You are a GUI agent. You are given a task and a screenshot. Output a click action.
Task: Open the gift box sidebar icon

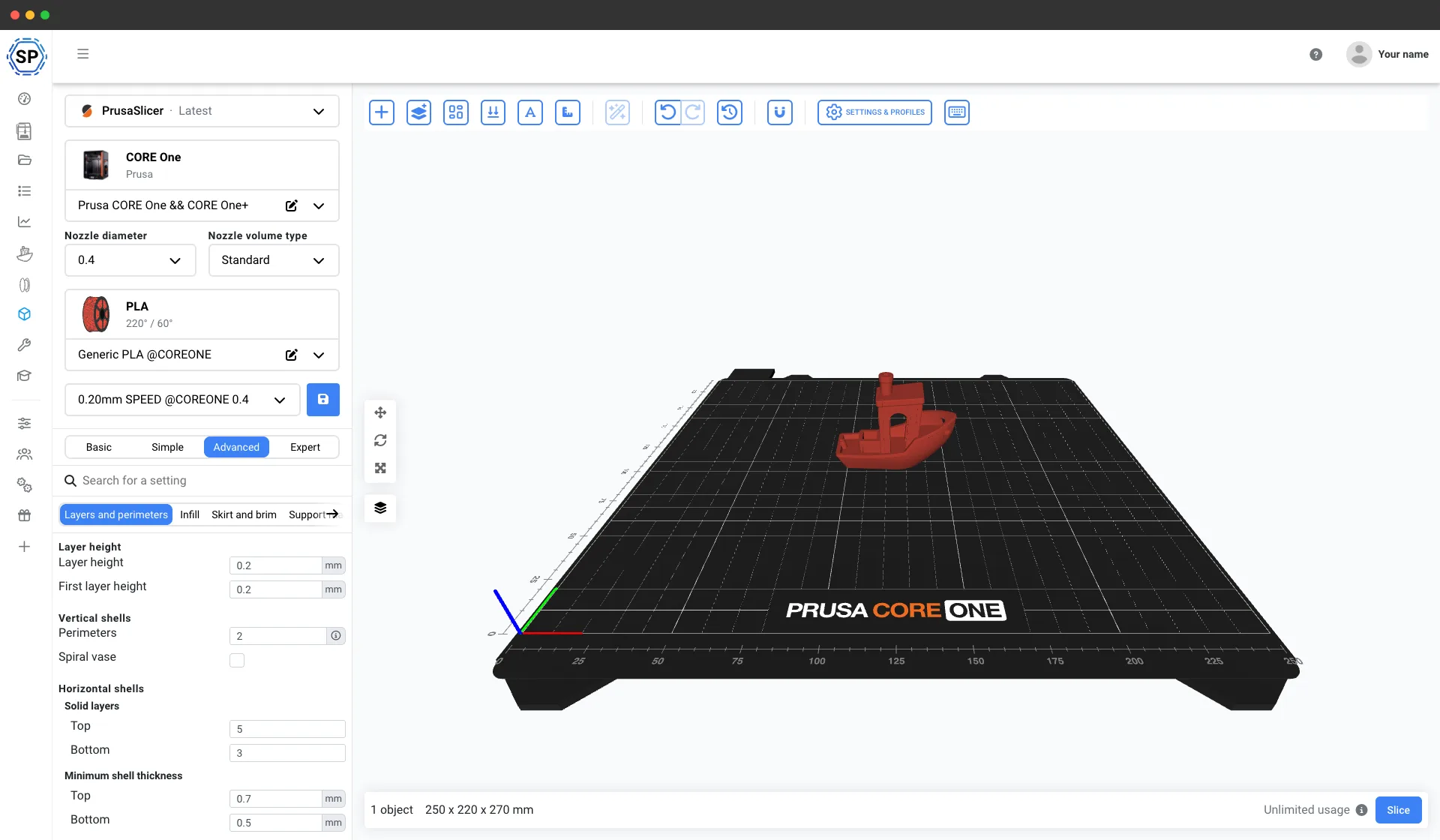tap(24, 515)
